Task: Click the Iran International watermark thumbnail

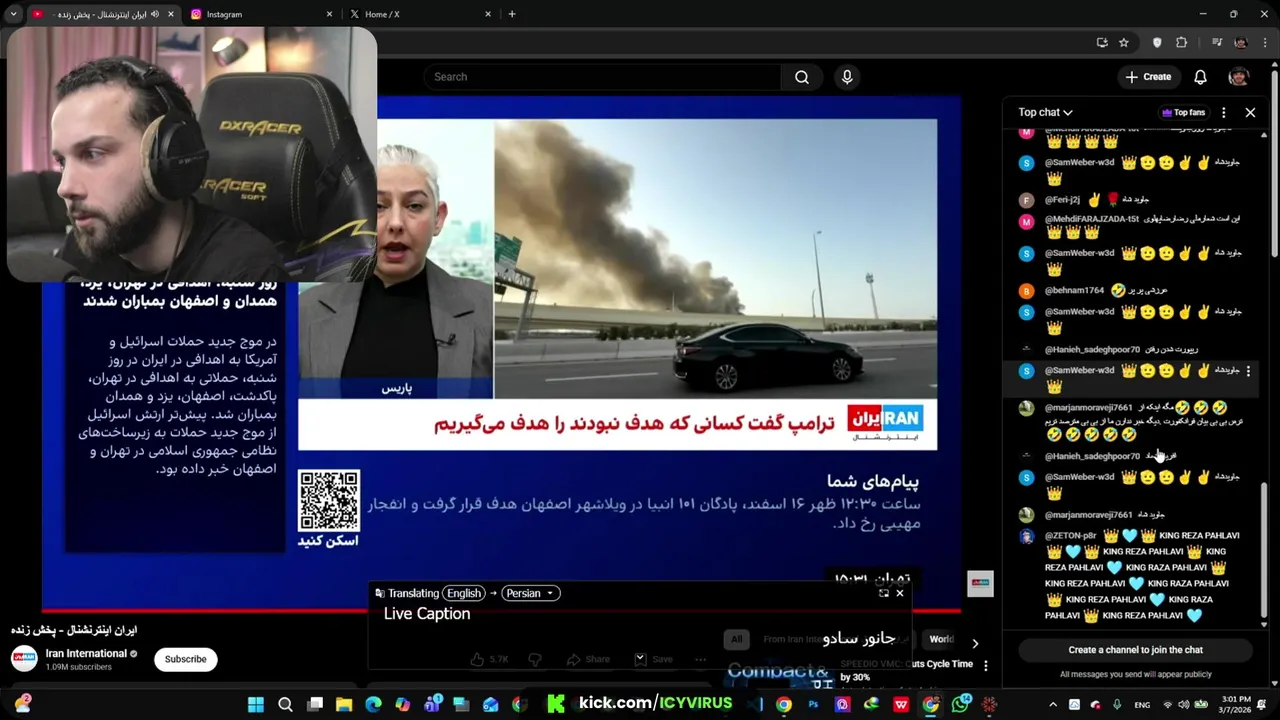Action: [980, 583]
